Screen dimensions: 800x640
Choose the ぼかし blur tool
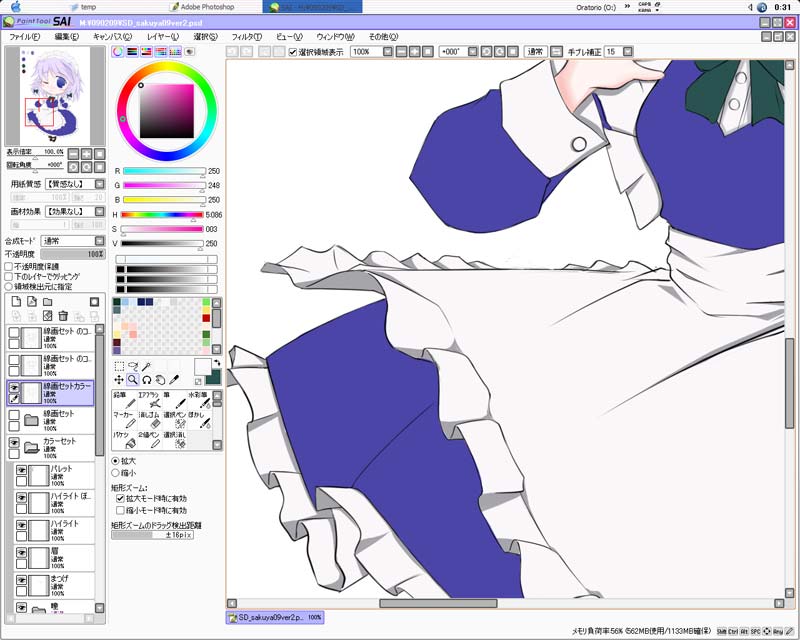[x=199, y=420]
